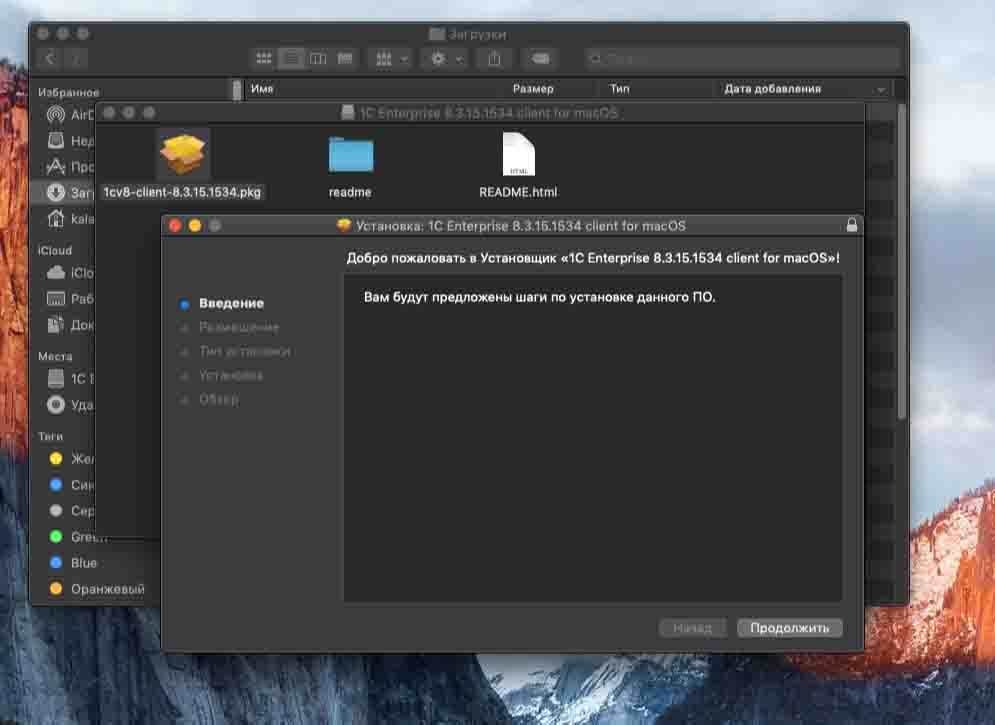
Task: Switch Finder to cover flow view
Action: click(345, 59)
